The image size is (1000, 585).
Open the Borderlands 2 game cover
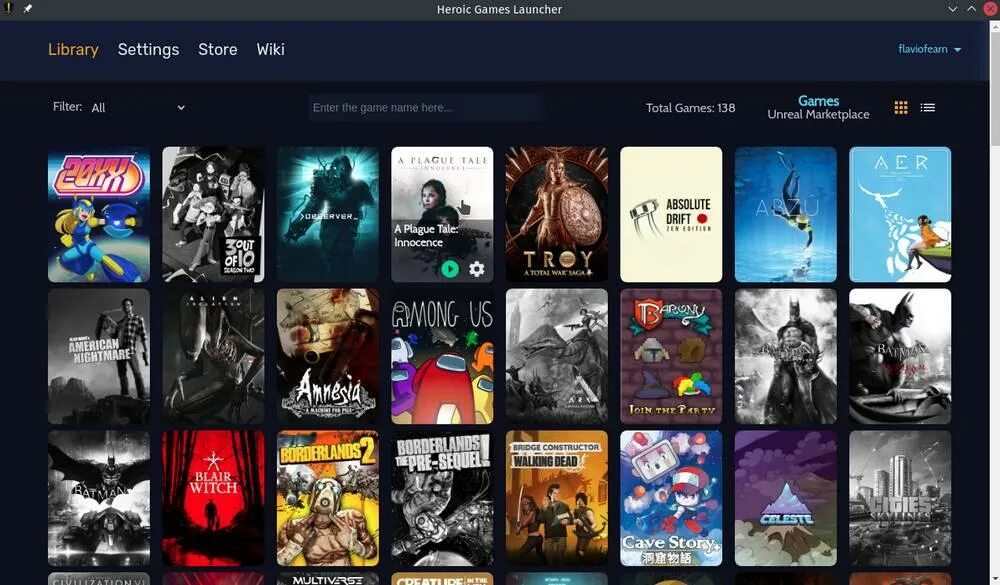pos(327,498)
